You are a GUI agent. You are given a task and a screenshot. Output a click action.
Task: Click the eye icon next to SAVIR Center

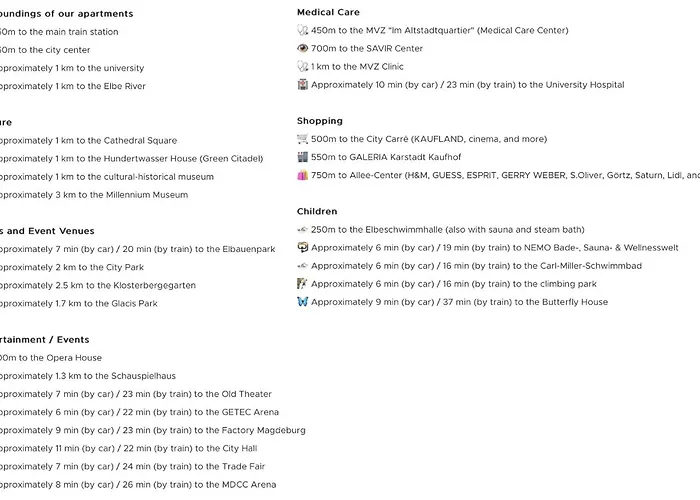point(303,48)
